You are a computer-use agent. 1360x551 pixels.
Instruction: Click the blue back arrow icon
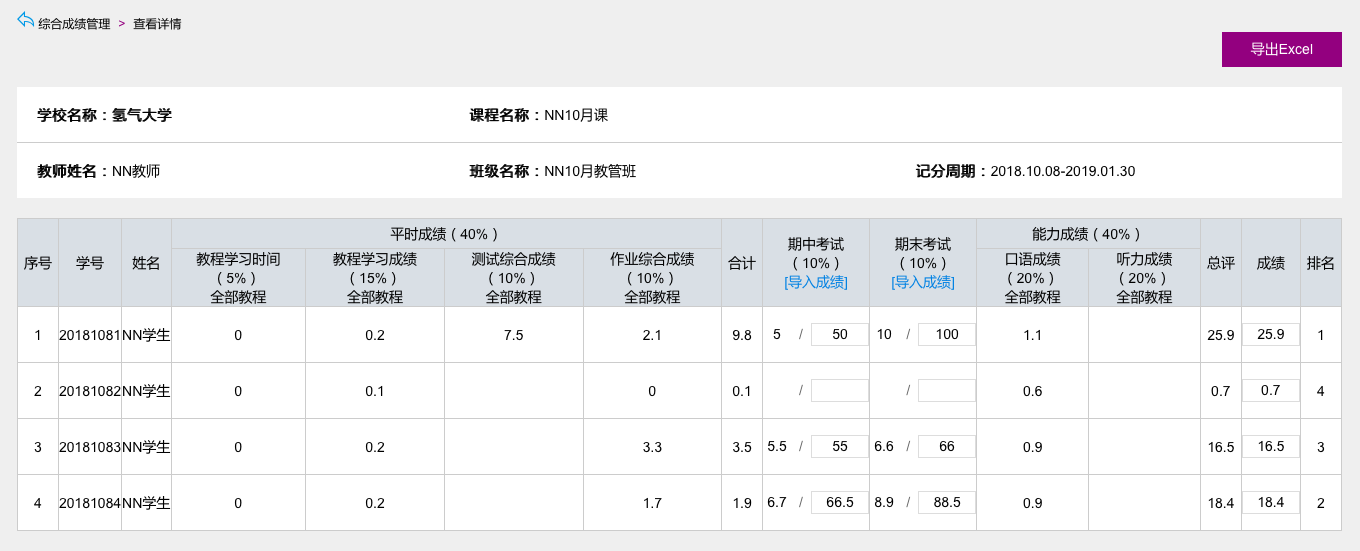25,19
